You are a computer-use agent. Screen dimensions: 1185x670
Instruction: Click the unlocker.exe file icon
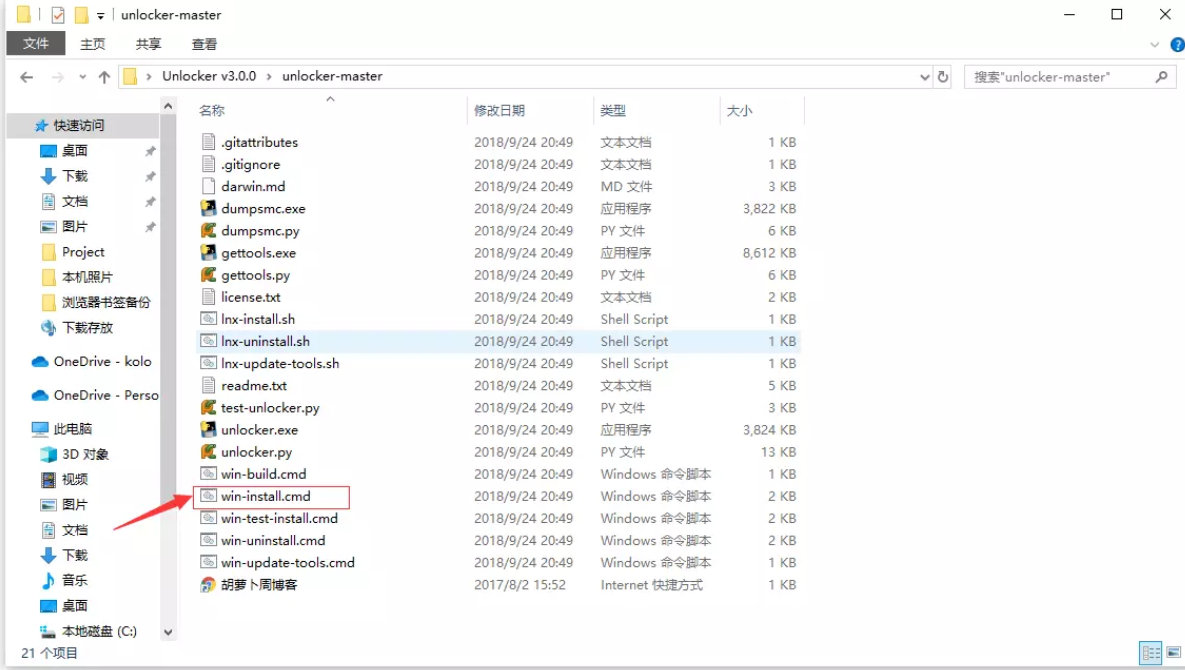(x=209, y=429)
